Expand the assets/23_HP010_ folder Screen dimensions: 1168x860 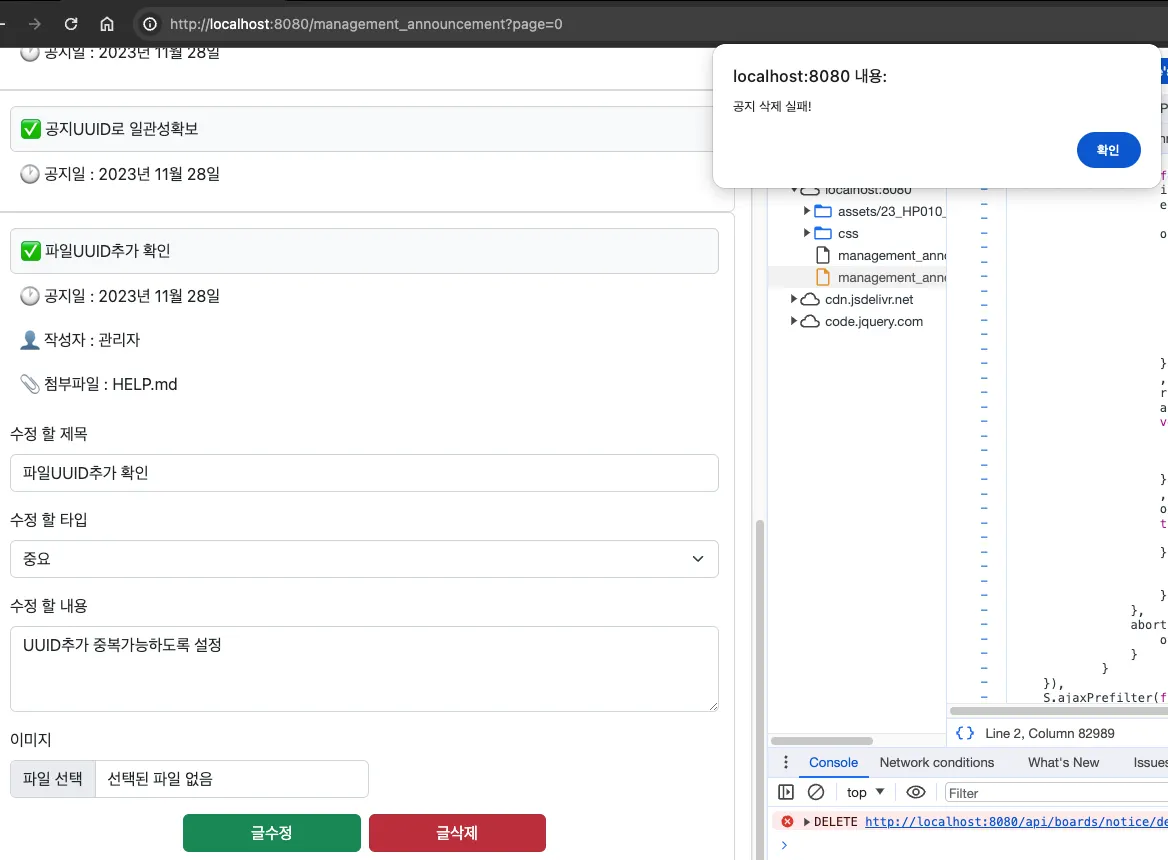point(806,211)
